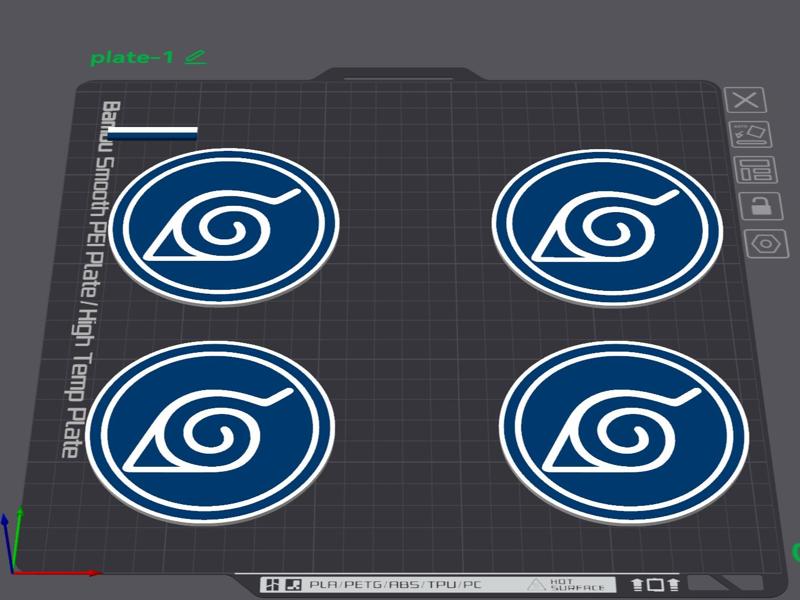Select the bottom-left Konoha coaster
The image size is (800, 600).
210,432
